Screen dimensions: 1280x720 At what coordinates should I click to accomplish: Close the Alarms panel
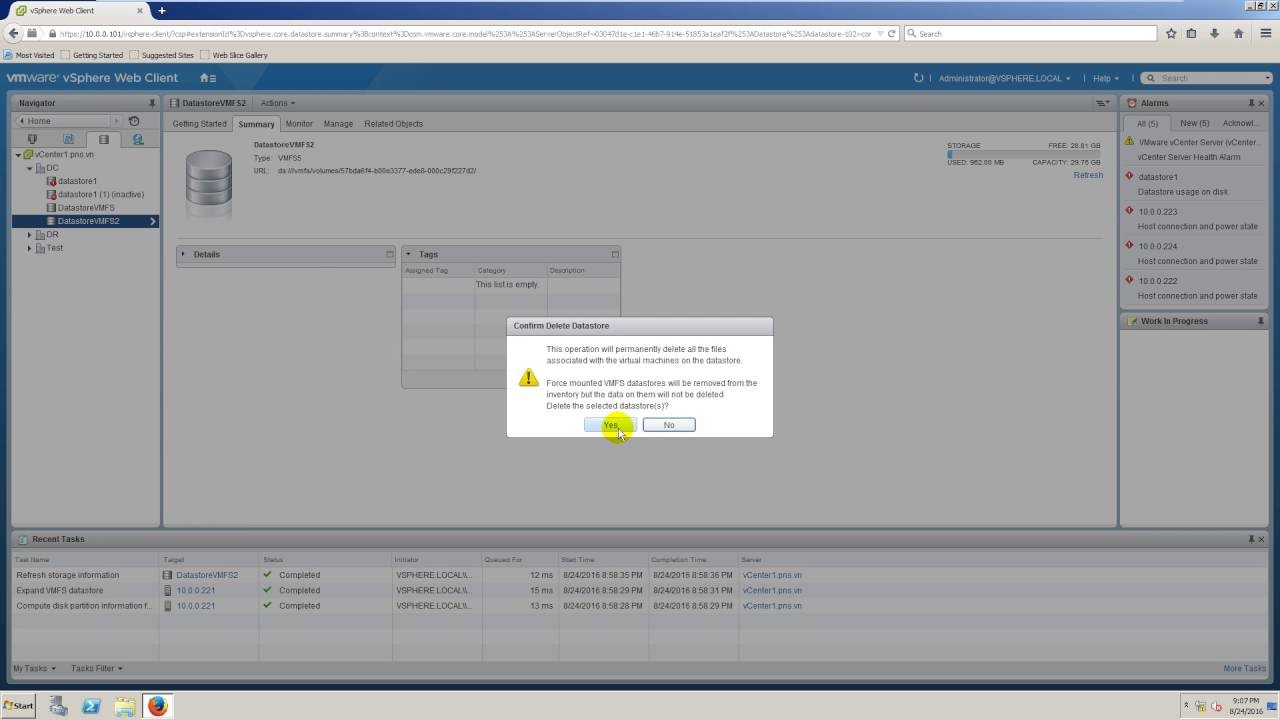click(x=1261, y=103)
